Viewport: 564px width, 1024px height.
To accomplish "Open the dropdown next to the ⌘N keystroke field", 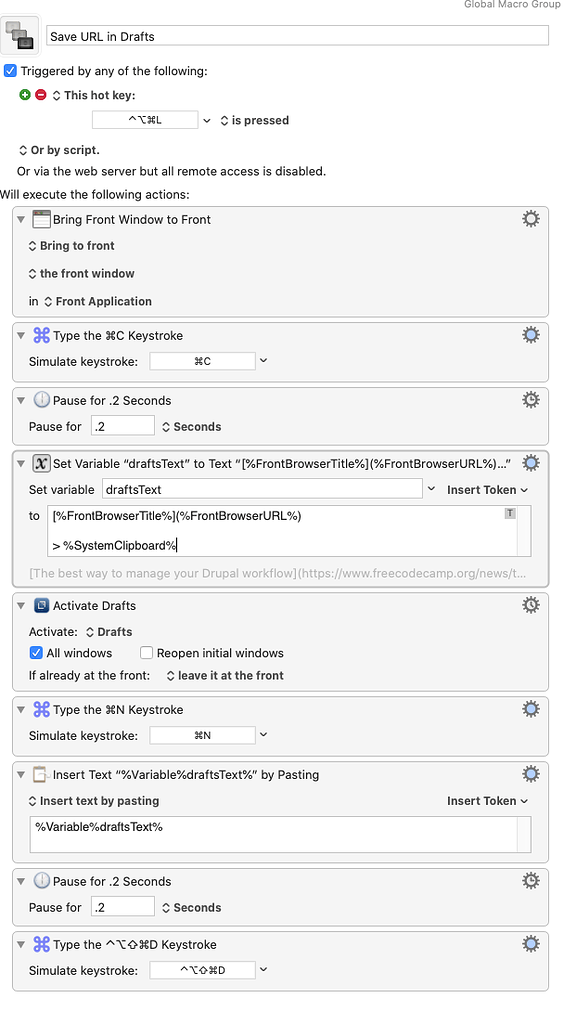I will [264, 735].
